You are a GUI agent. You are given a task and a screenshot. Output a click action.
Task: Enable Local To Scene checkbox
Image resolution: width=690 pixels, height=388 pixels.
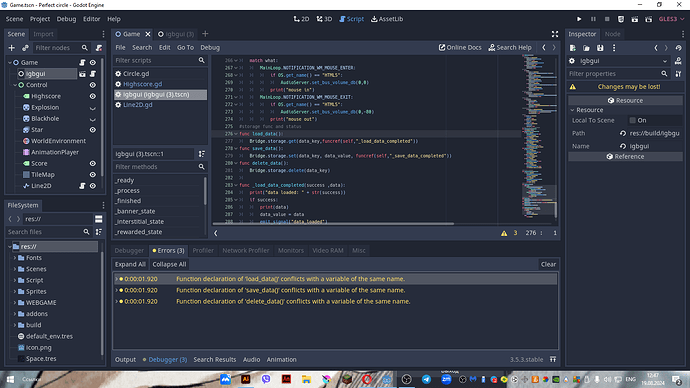[632, 120]
